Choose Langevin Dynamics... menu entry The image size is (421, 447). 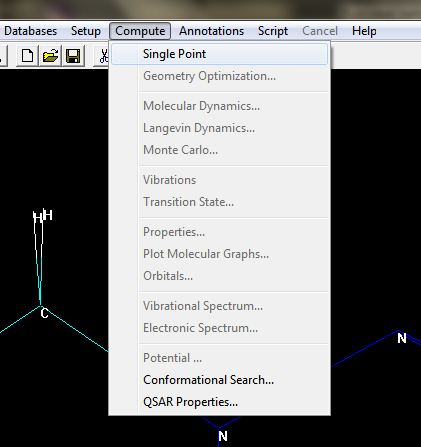click(x=220, y=128)
